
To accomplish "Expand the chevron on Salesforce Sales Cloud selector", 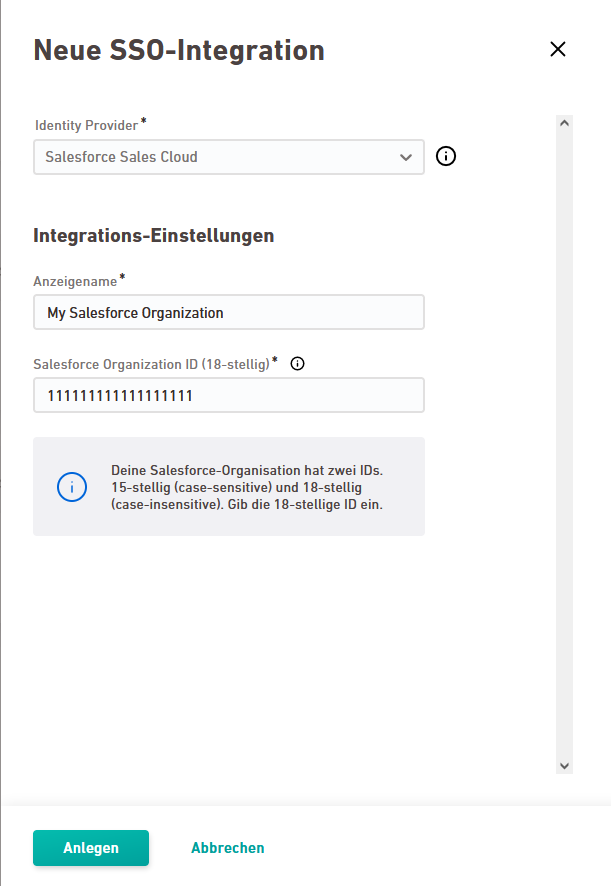I will (406, 157).
